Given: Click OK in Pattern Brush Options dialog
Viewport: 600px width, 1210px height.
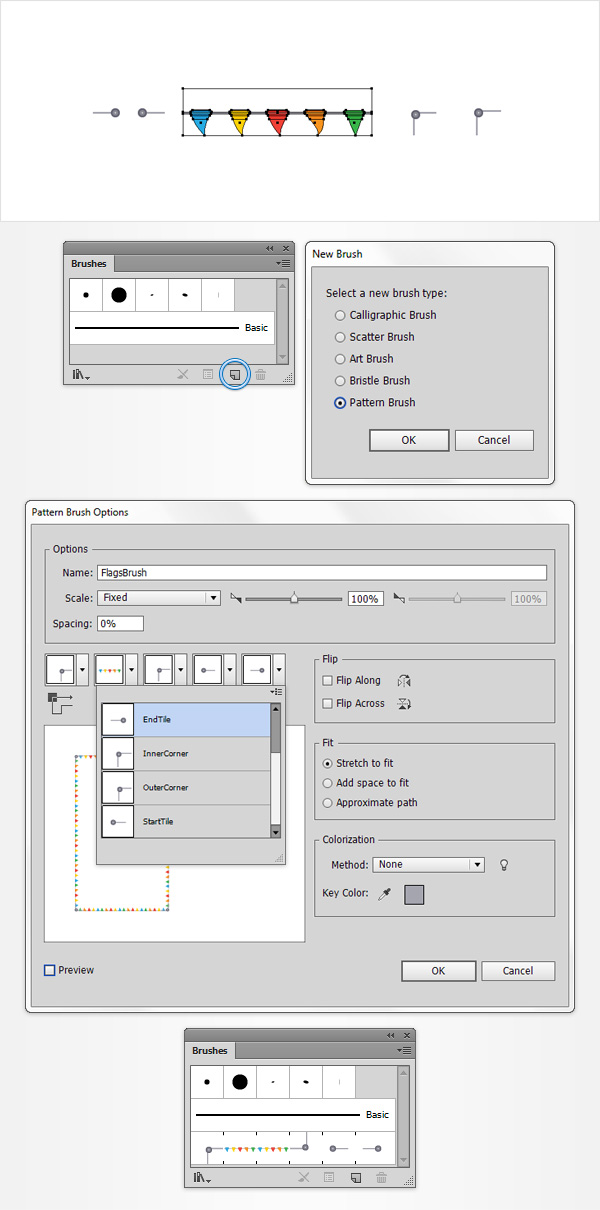Looking at the screenshot, I should tap(438, 971).
